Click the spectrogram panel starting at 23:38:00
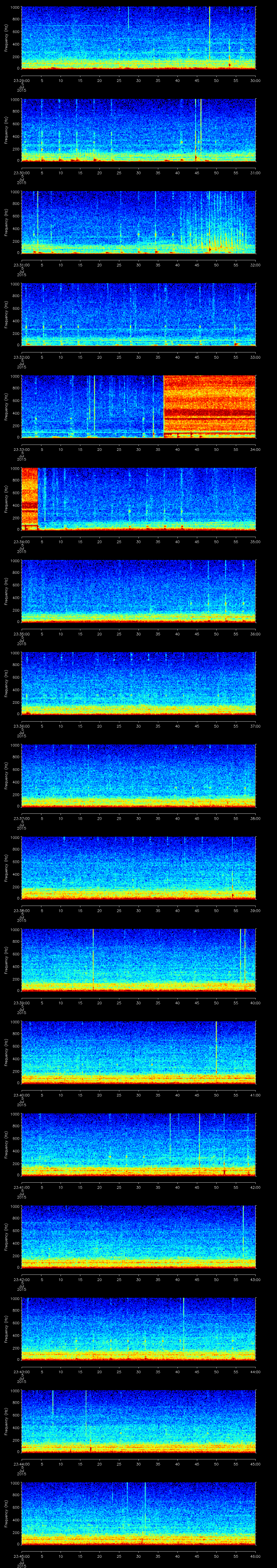Screen dimensions: 277x1568 point(139,868)
